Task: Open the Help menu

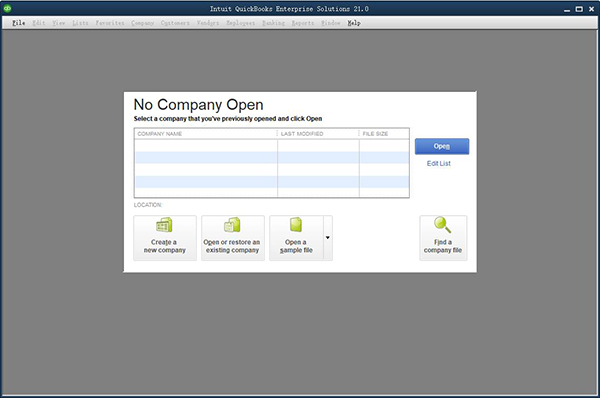Action: point(354,23)
